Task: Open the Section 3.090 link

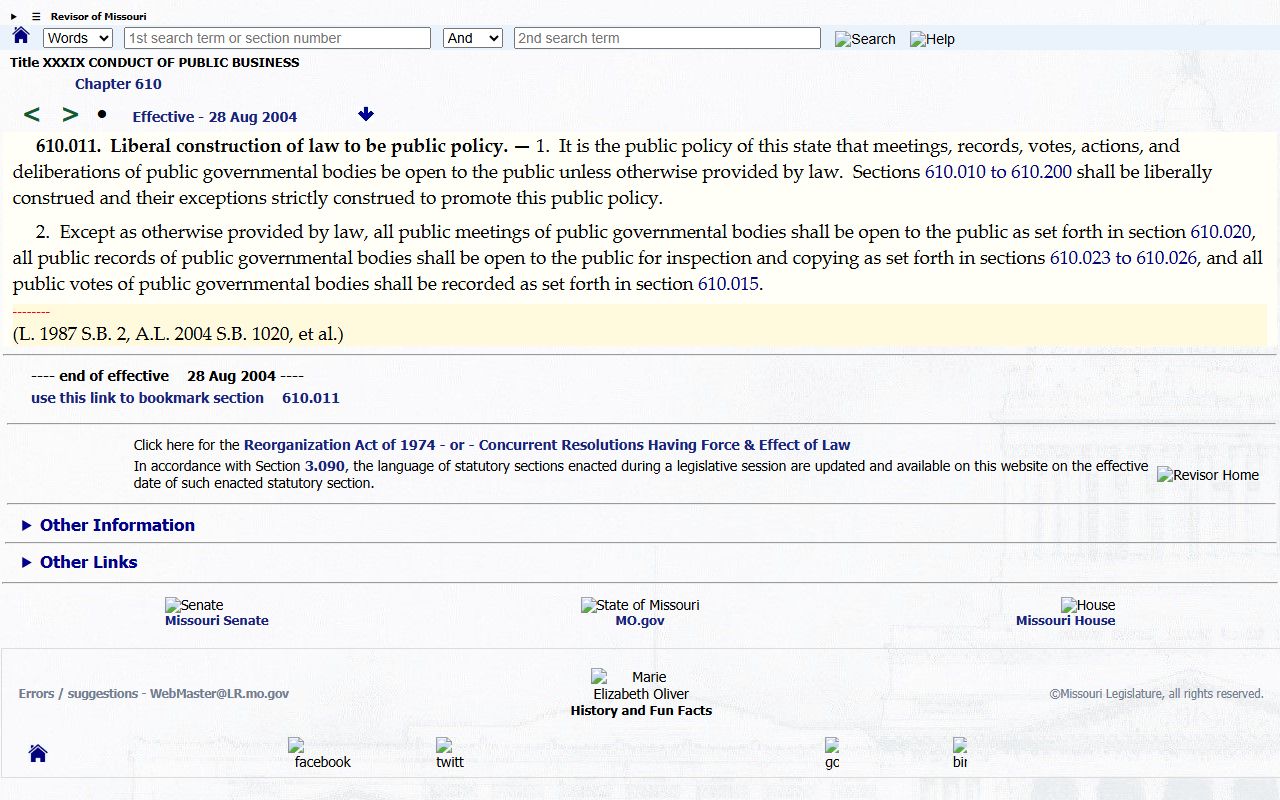Action: pyautogui.click(x=325, y=466)
